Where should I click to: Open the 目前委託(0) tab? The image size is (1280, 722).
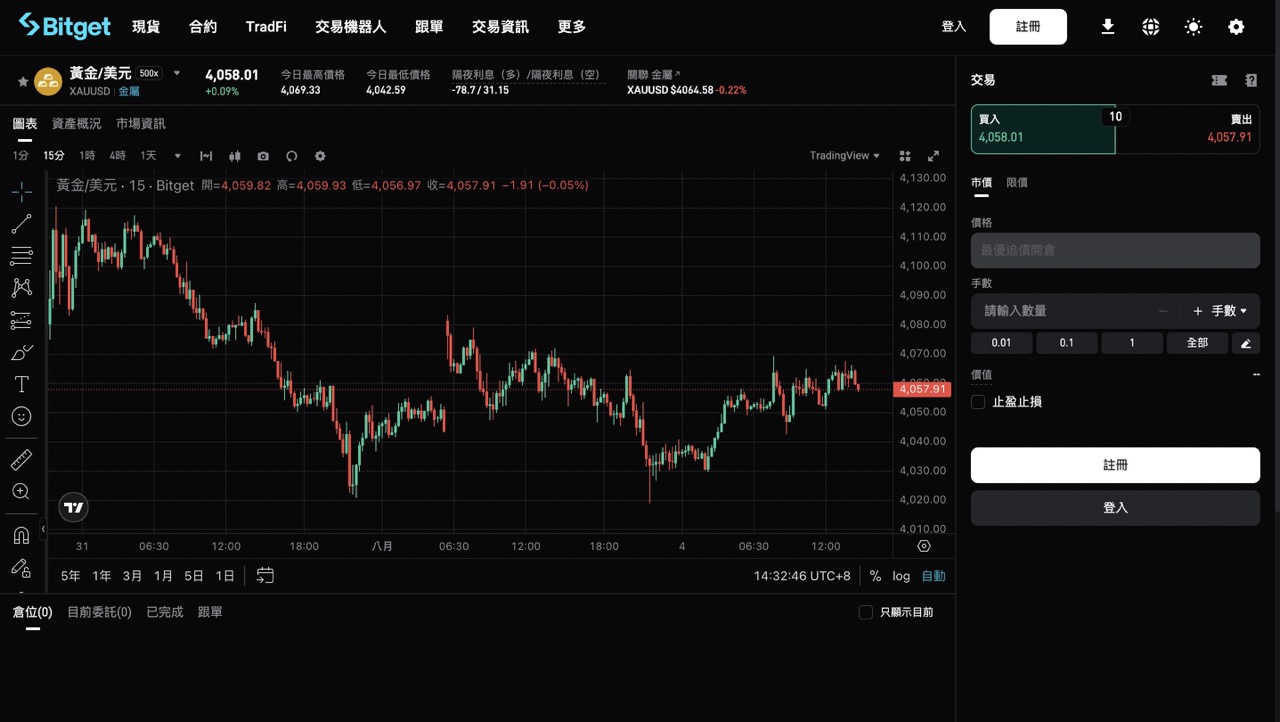(99, 612)
